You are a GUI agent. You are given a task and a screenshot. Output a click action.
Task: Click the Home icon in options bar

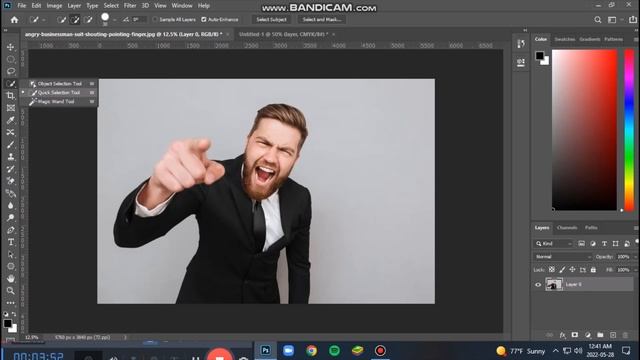tap(14, 20)
